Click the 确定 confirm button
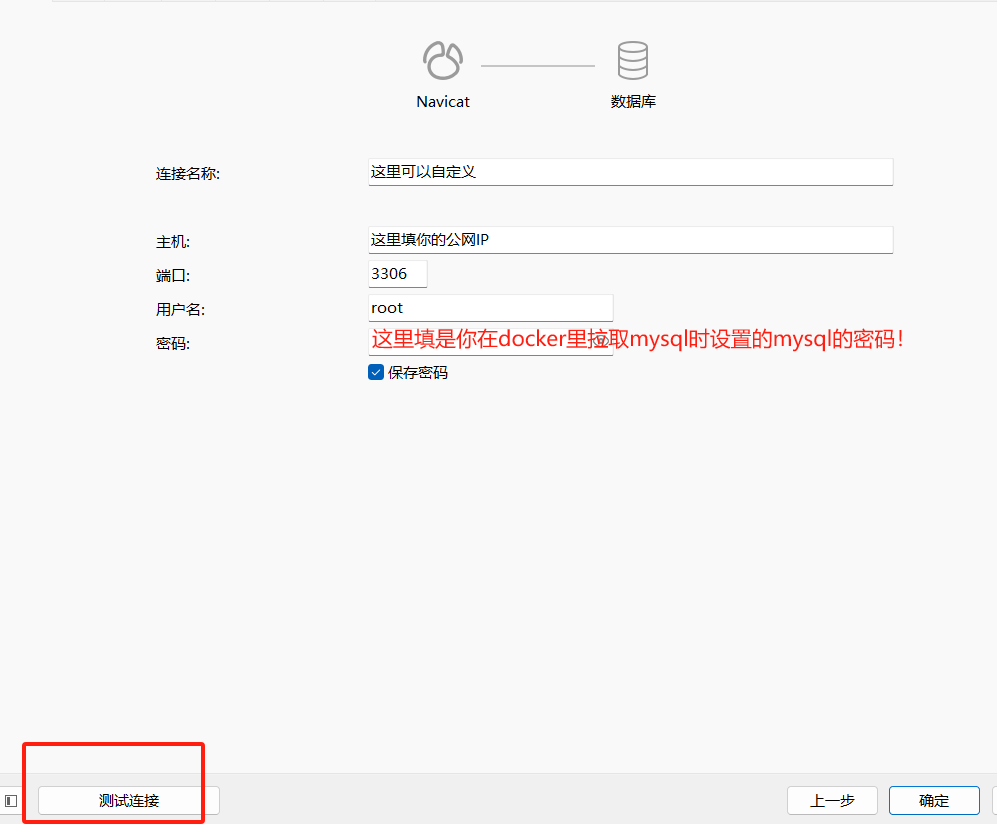Screen dimensions: 997x824 [933, 800]
